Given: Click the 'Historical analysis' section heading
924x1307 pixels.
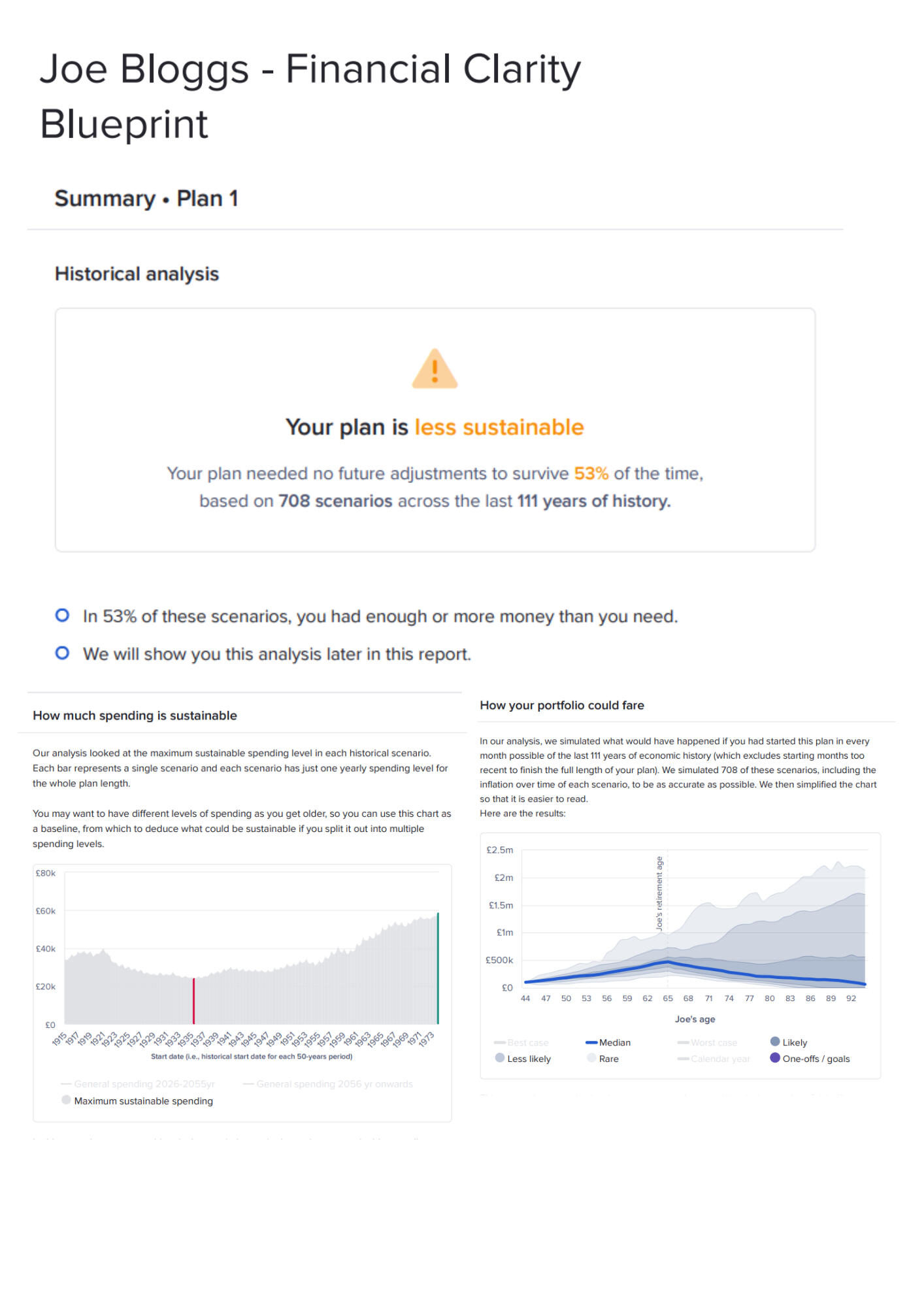Looking at the screenshot, I should coord(137,274).
